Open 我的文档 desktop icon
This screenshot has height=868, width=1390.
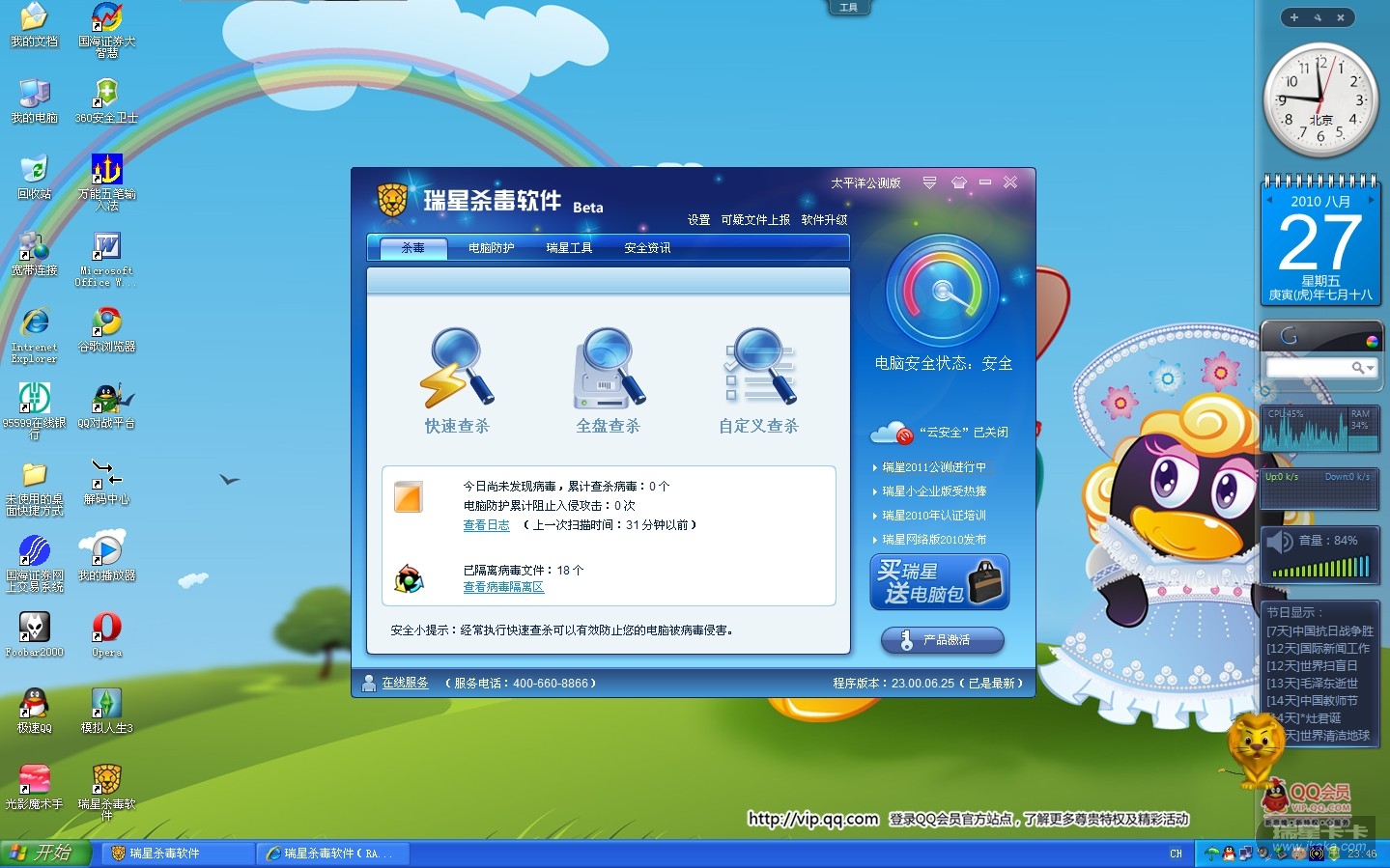point(34,26)
